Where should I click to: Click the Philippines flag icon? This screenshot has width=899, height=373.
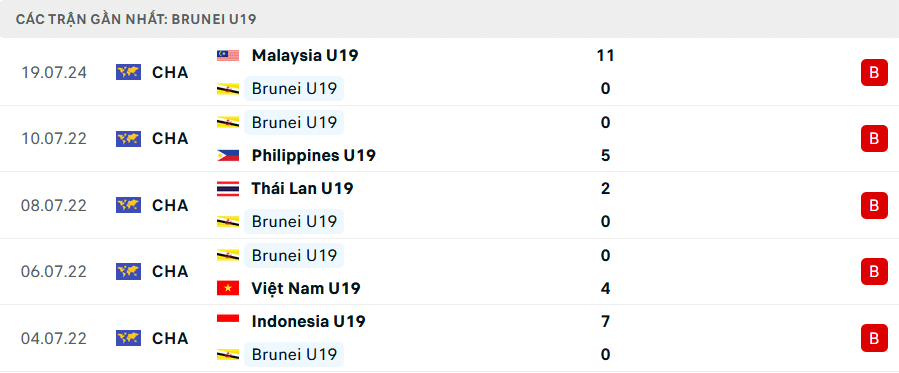(x=228, y=155)
